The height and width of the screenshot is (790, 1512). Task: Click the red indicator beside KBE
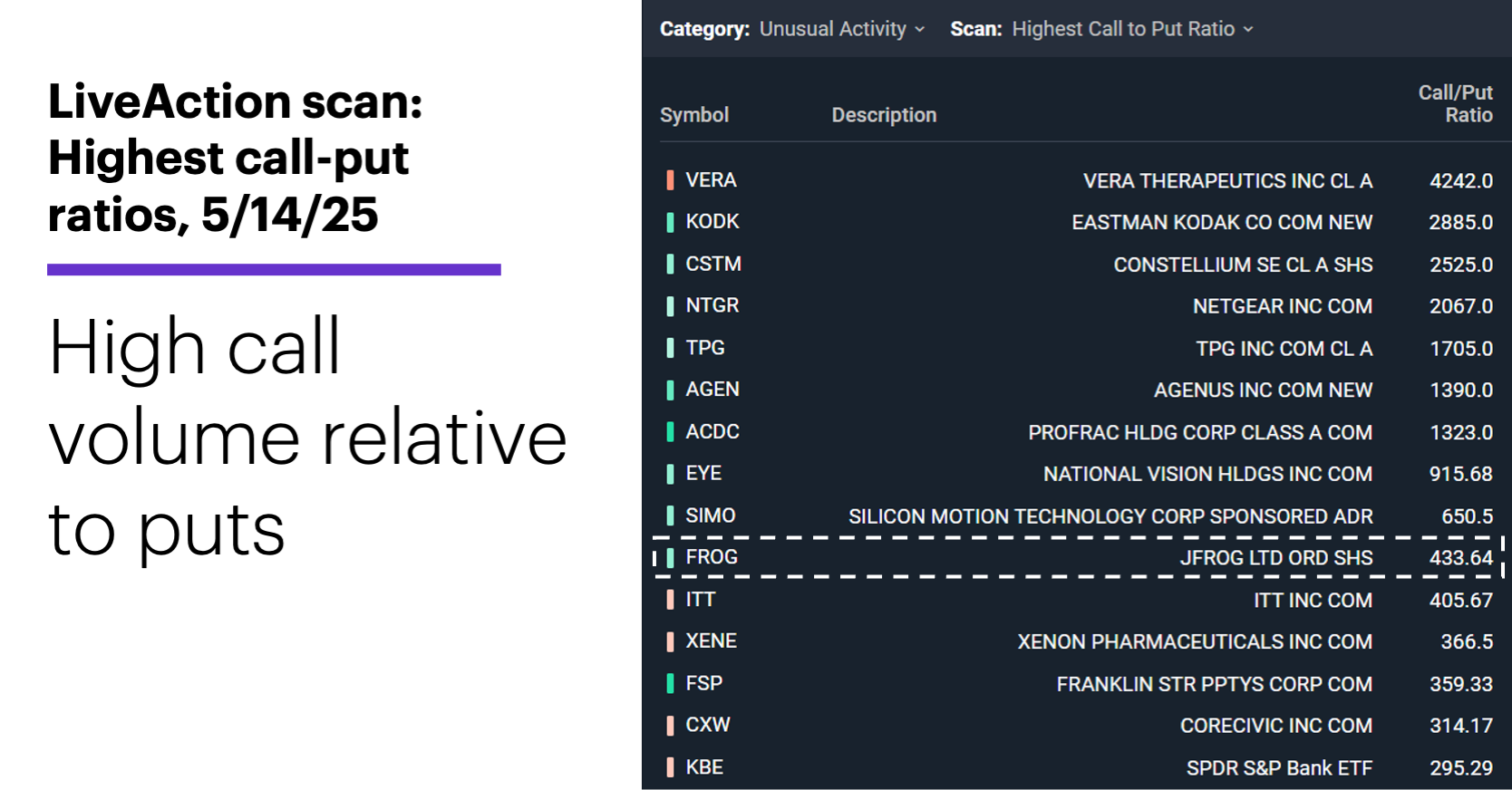[671, 766]
